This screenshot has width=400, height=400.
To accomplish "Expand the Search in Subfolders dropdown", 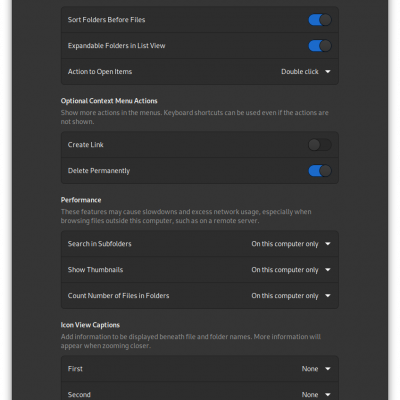I will pyautogui.click(x=291, y=244).
